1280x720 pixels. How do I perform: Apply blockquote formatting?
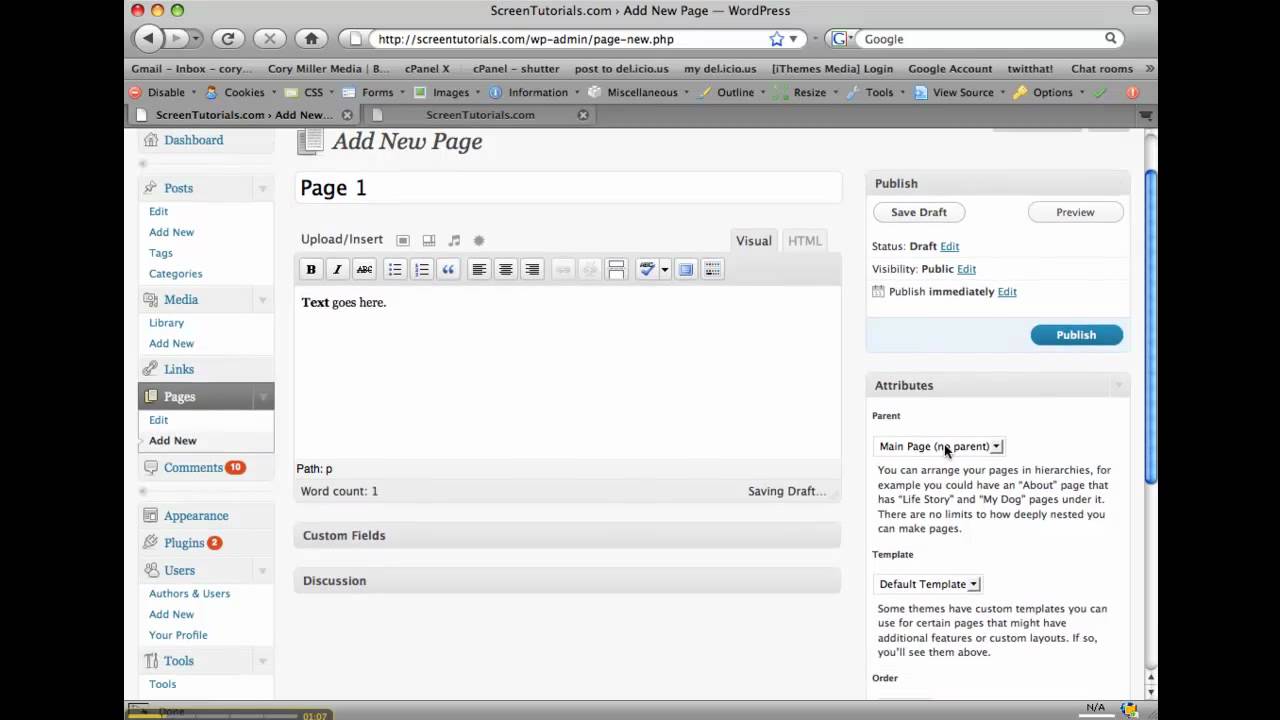(x=448, y=269)
